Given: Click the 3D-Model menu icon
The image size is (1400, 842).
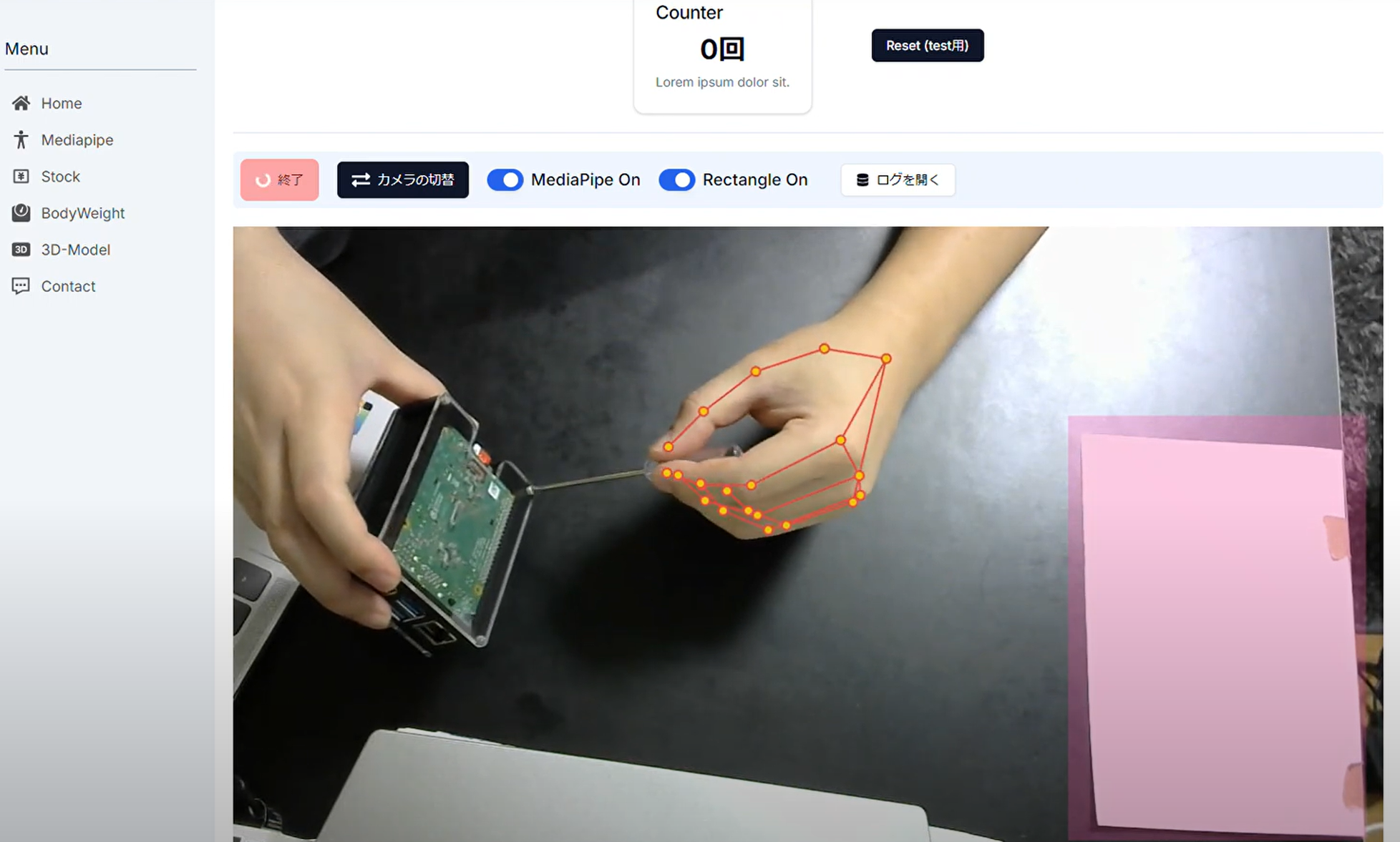Looking at the screenshot, I should (20, 249).
